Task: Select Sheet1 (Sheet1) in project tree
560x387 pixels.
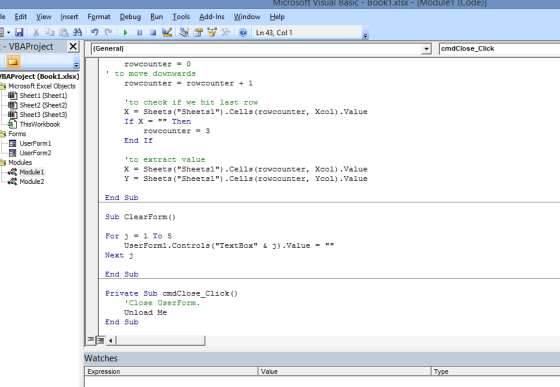Action: click(x=43, y=95)
